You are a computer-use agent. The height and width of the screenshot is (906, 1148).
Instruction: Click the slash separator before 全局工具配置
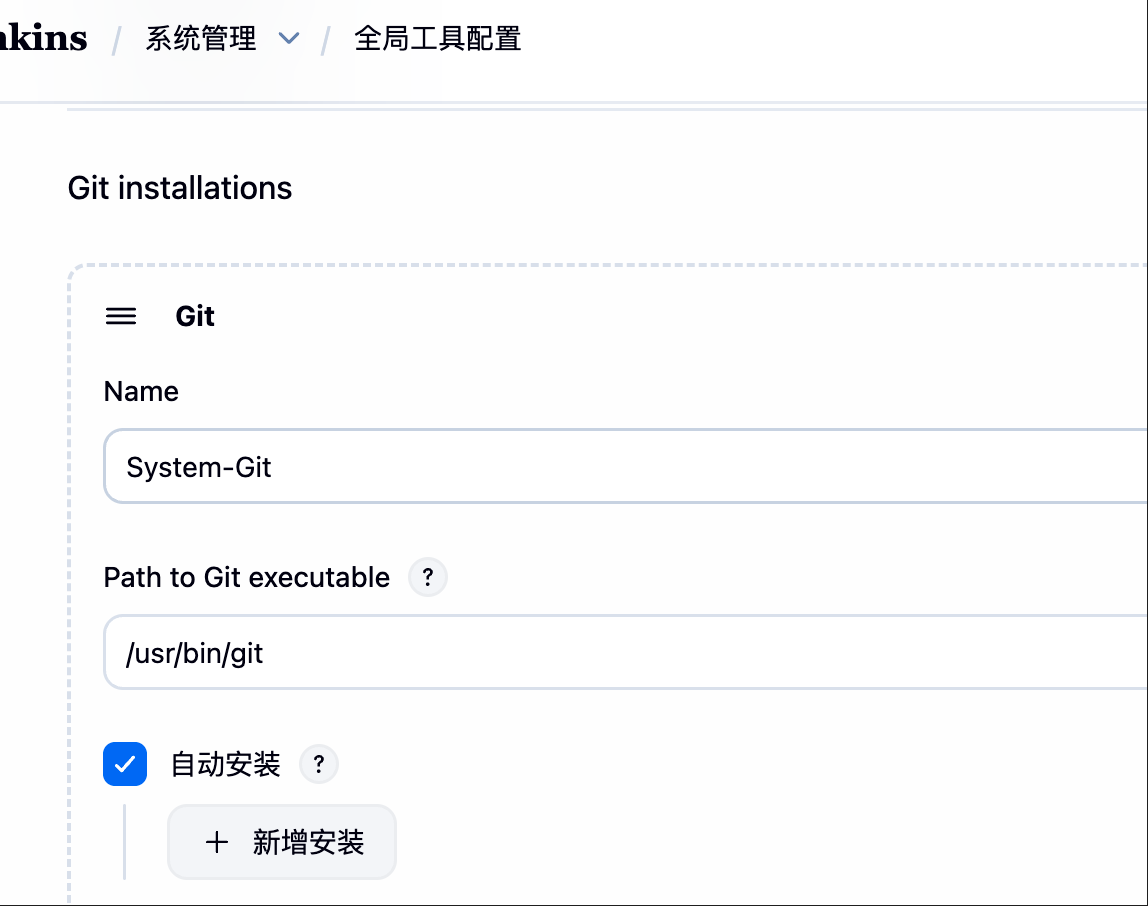(326, 40)
